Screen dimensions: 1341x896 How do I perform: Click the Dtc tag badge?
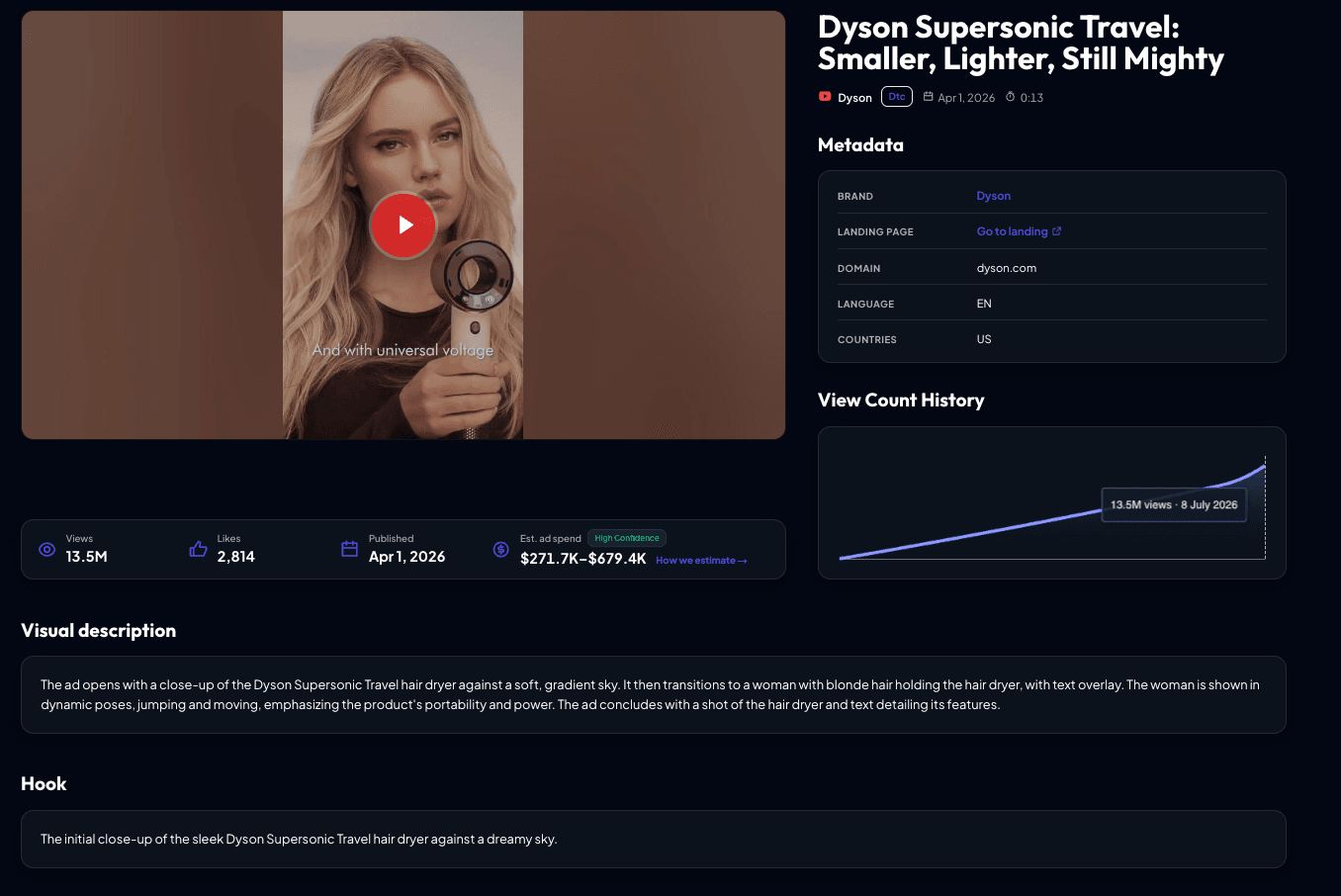point(897,97)
